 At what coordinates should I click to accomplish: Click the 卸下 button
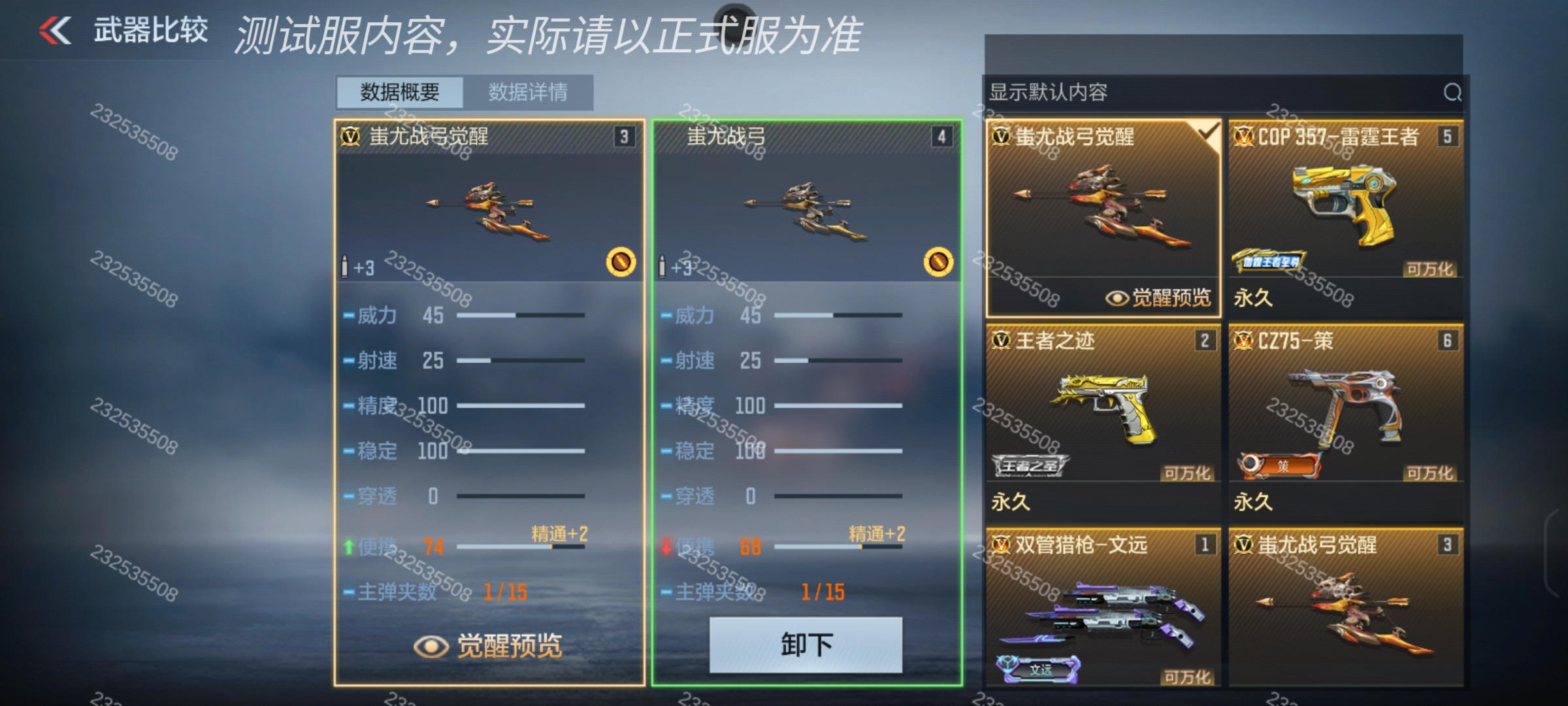tap(806, 645)
